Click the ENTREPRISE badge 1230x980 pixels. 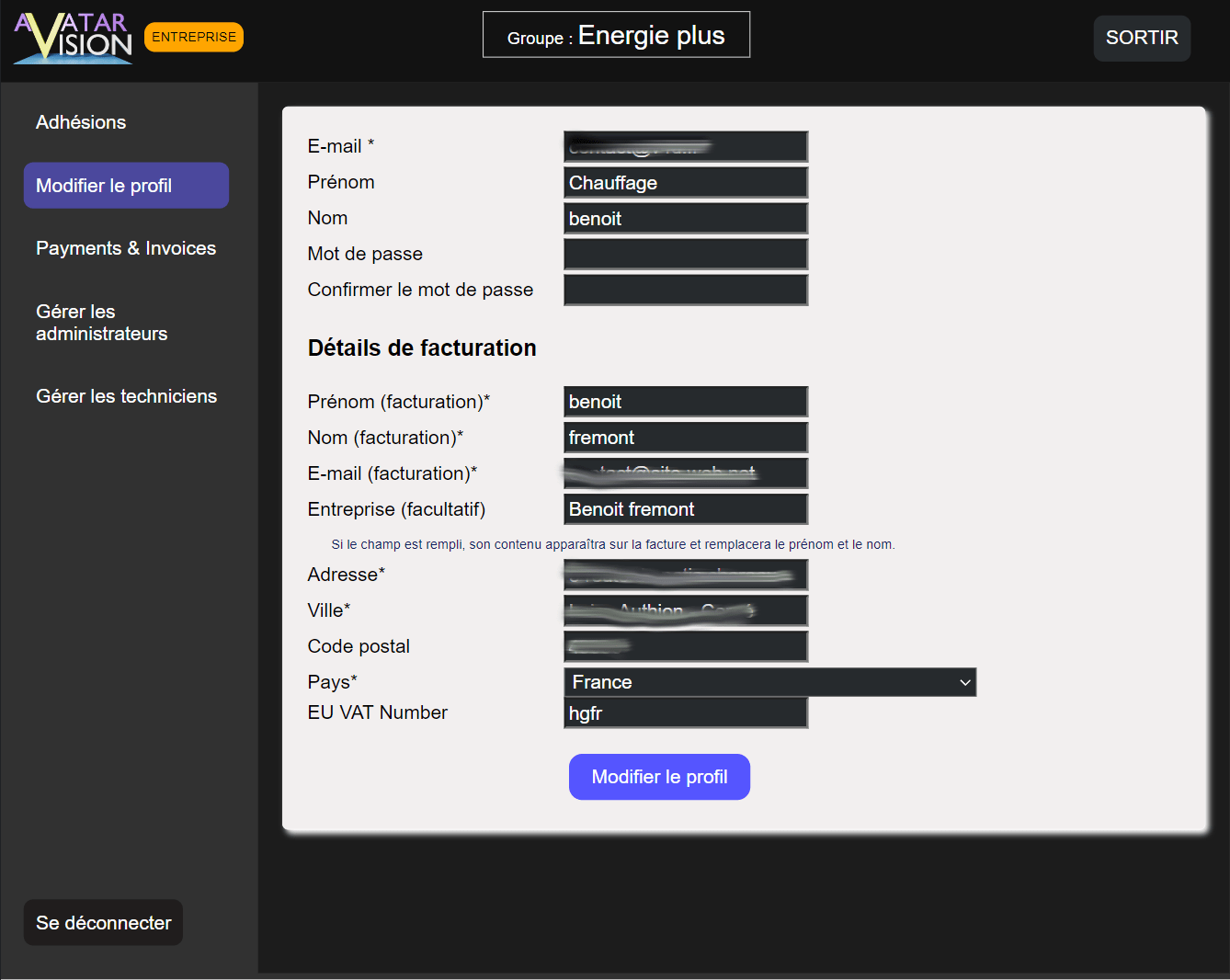click(194, 37)
